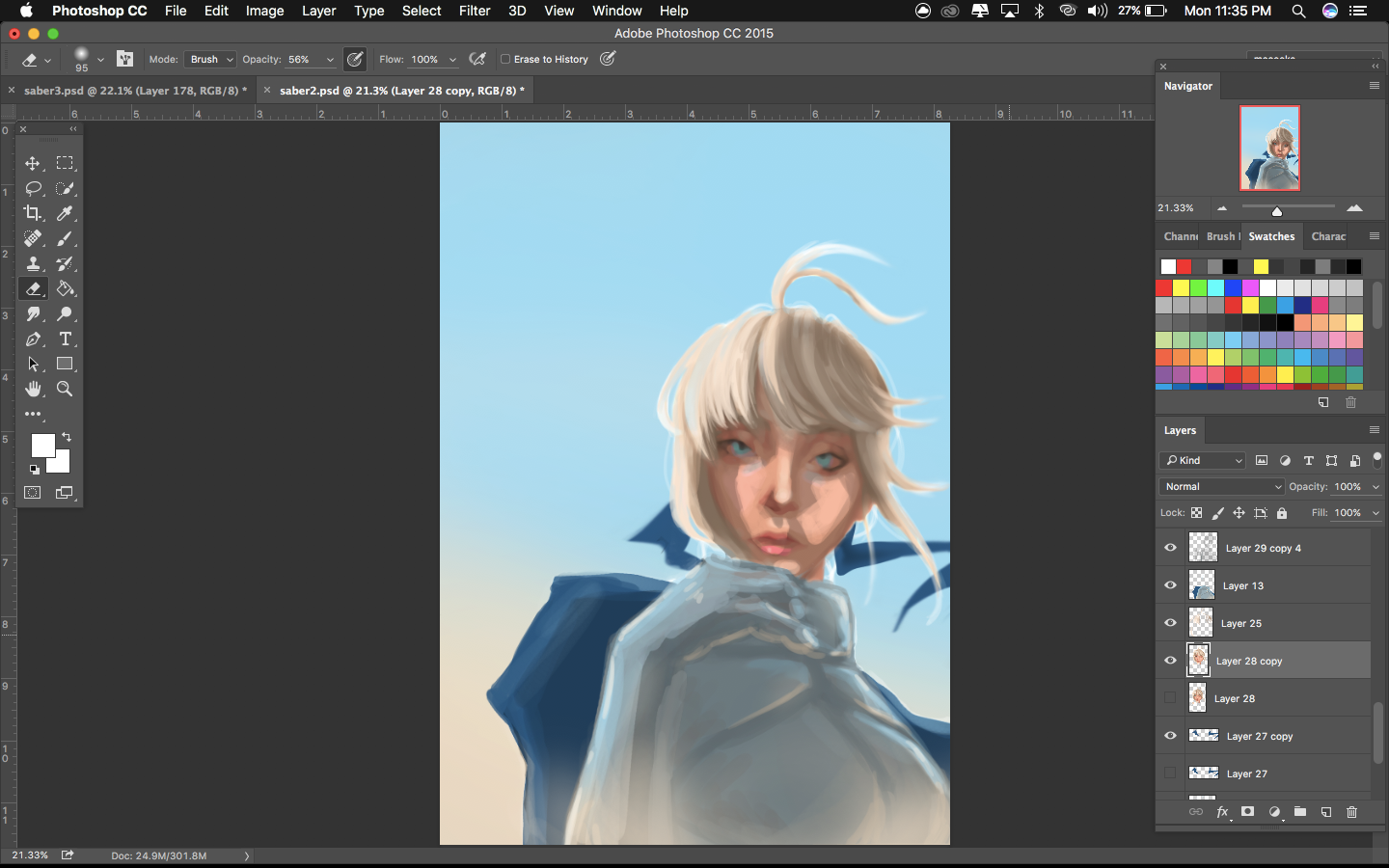Open the Layers panel options menu
The image size is (1389, 868).
(1375, 430)
